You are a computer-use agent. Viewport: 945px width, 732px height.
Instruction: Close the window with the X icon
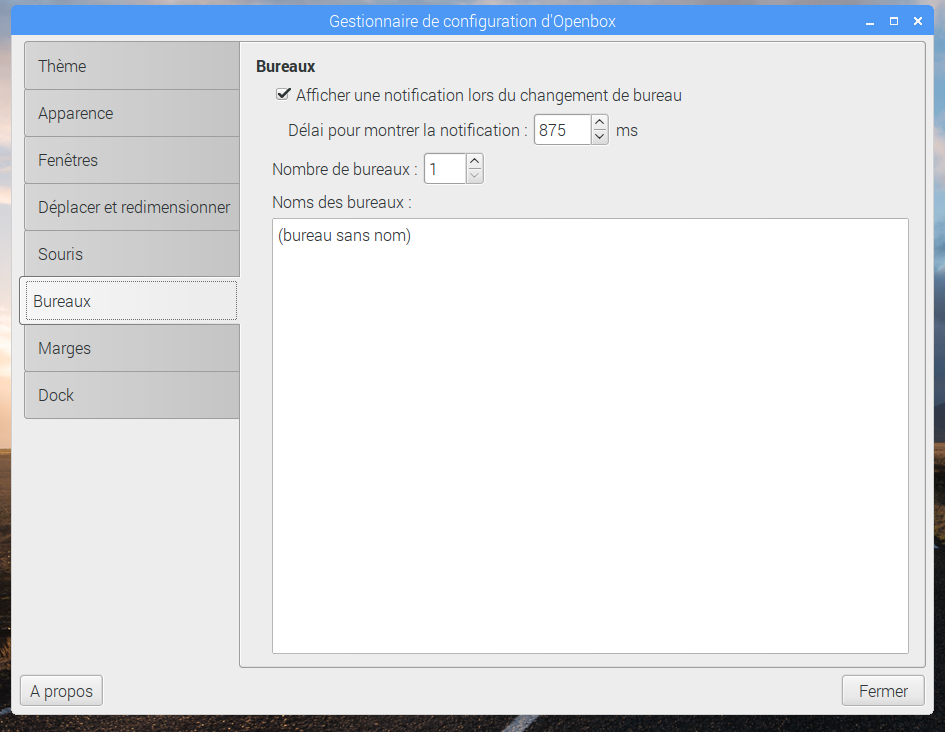coord(918,22)
